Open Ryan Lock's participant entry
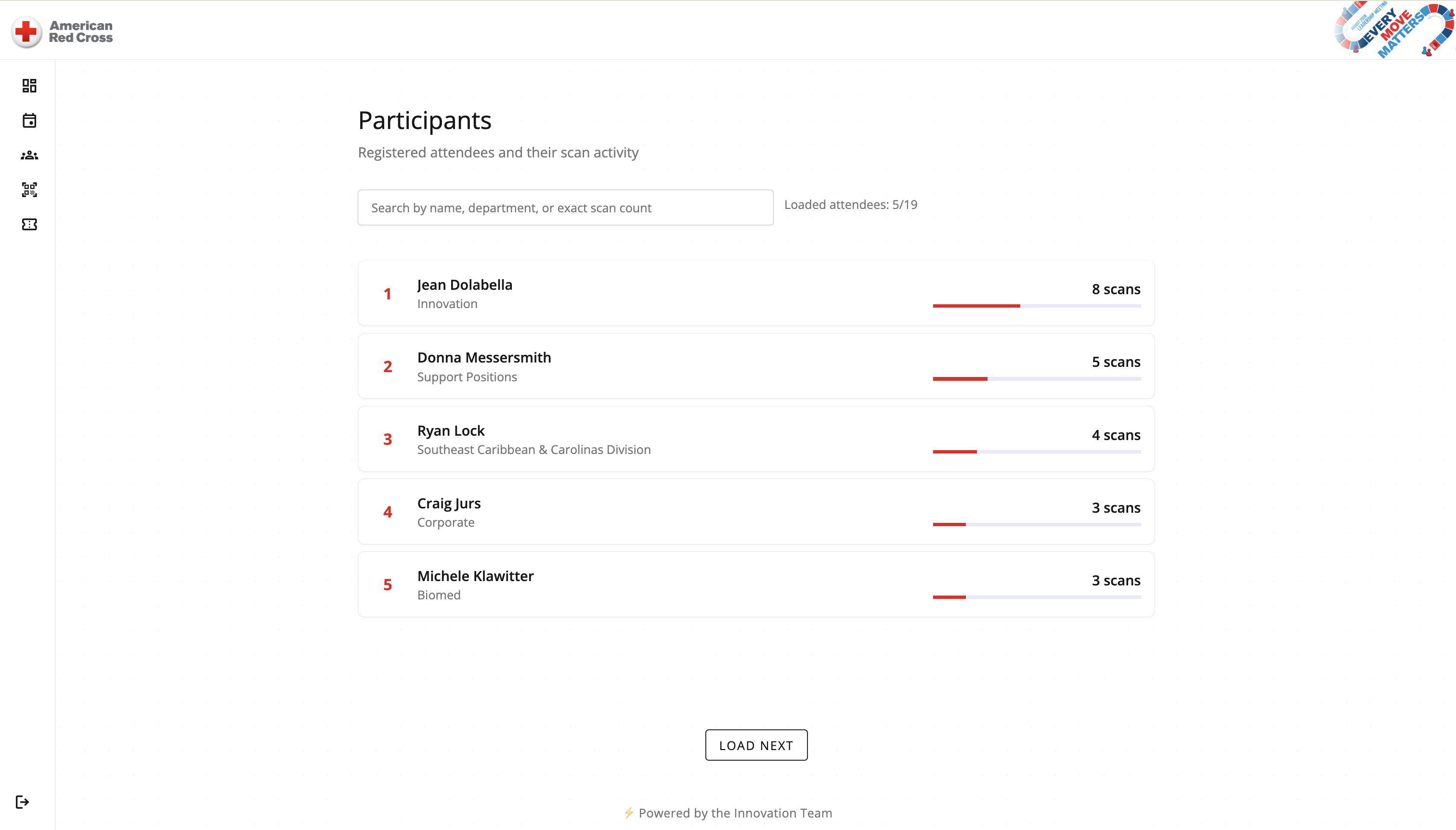1456x830 pixels. 756,439
